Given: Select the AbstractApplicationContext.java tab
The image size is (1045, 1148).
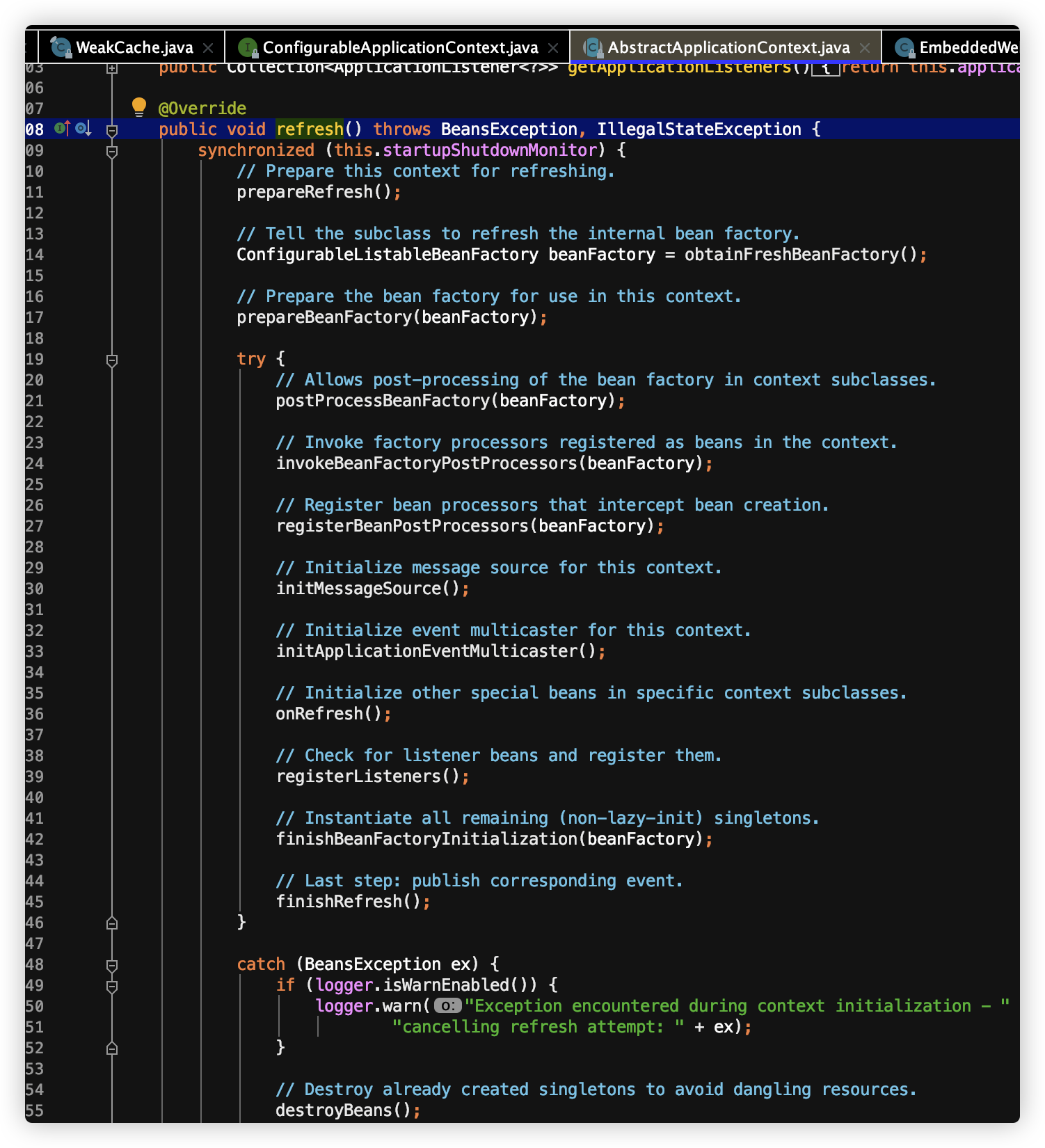Looking at the screenshot, I should click(x=726, y=47).
